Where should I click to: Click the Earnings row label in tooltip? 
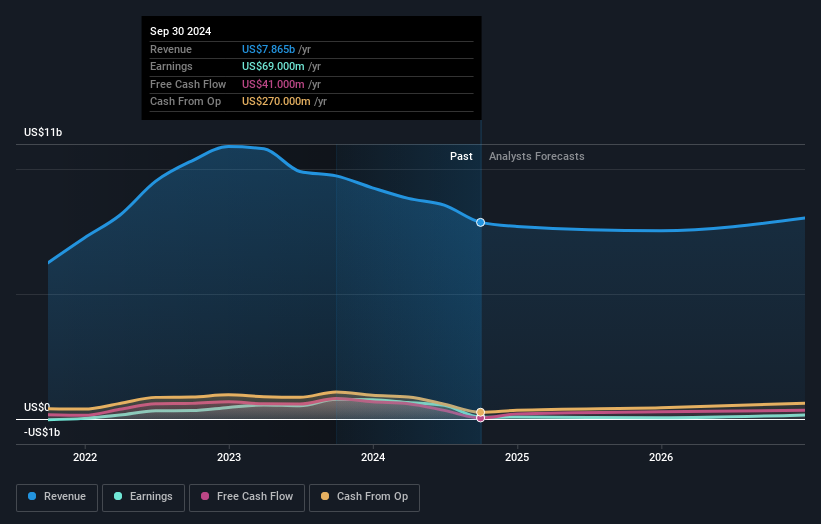click(171, 66)
